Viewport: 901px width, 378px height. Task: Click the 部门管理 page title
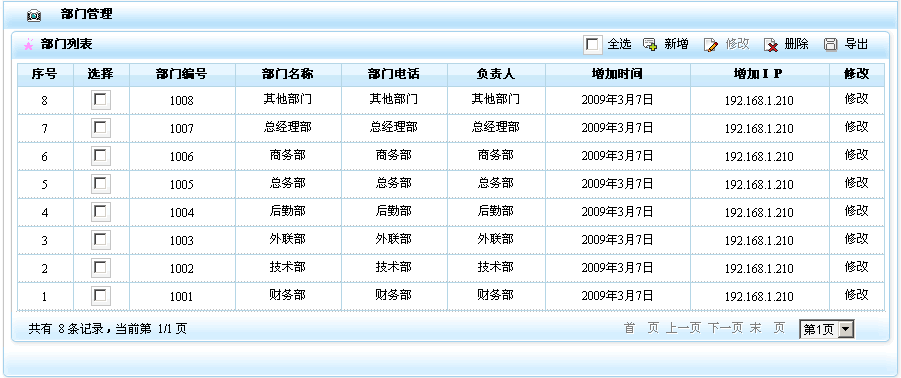pyautogui.click(x=87, y=15)
